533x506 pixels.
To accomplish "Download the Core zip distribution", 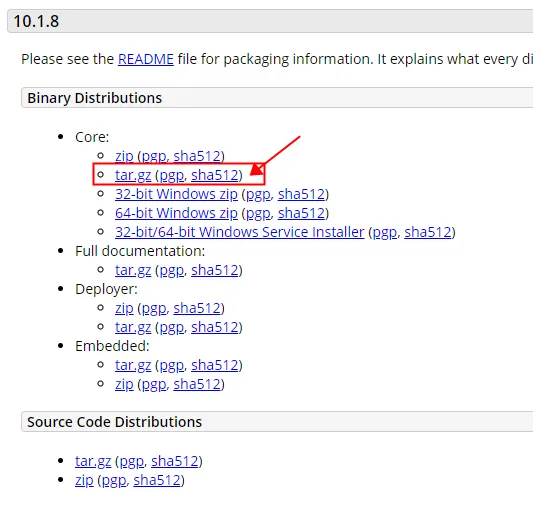I will click(124, 156).
